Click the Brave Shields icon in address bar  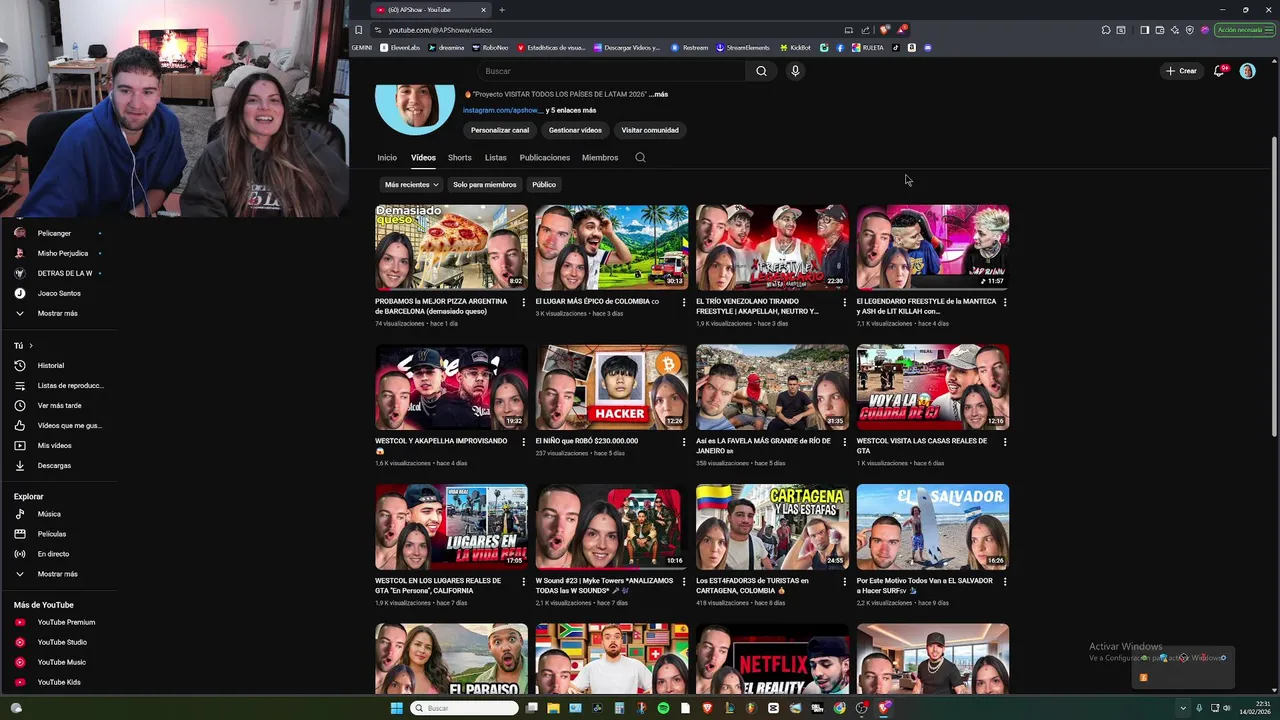point(884,30)
